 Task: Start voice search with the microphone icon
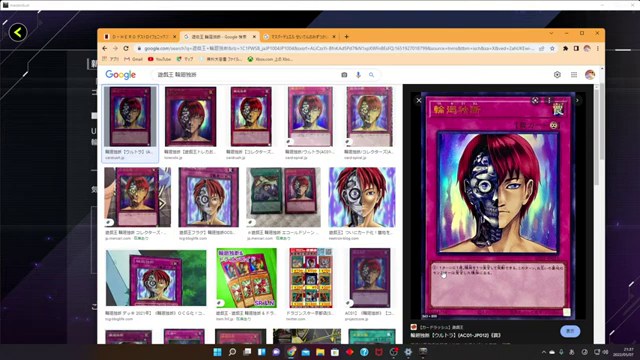pyautogui.click(x=358, y=75)
